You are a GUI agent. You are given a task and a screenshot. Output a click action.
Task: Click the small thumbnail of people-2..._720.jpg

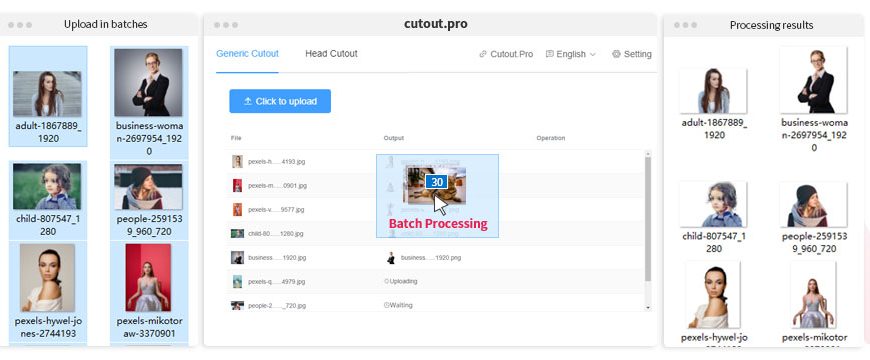tap(237, 305)
